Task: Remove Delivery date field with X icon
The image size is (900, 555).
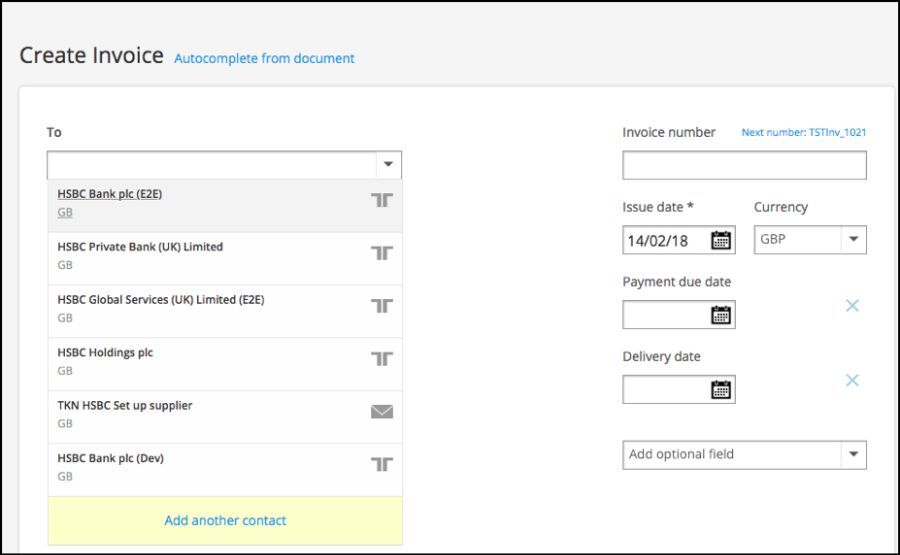Action: [852, 380]
